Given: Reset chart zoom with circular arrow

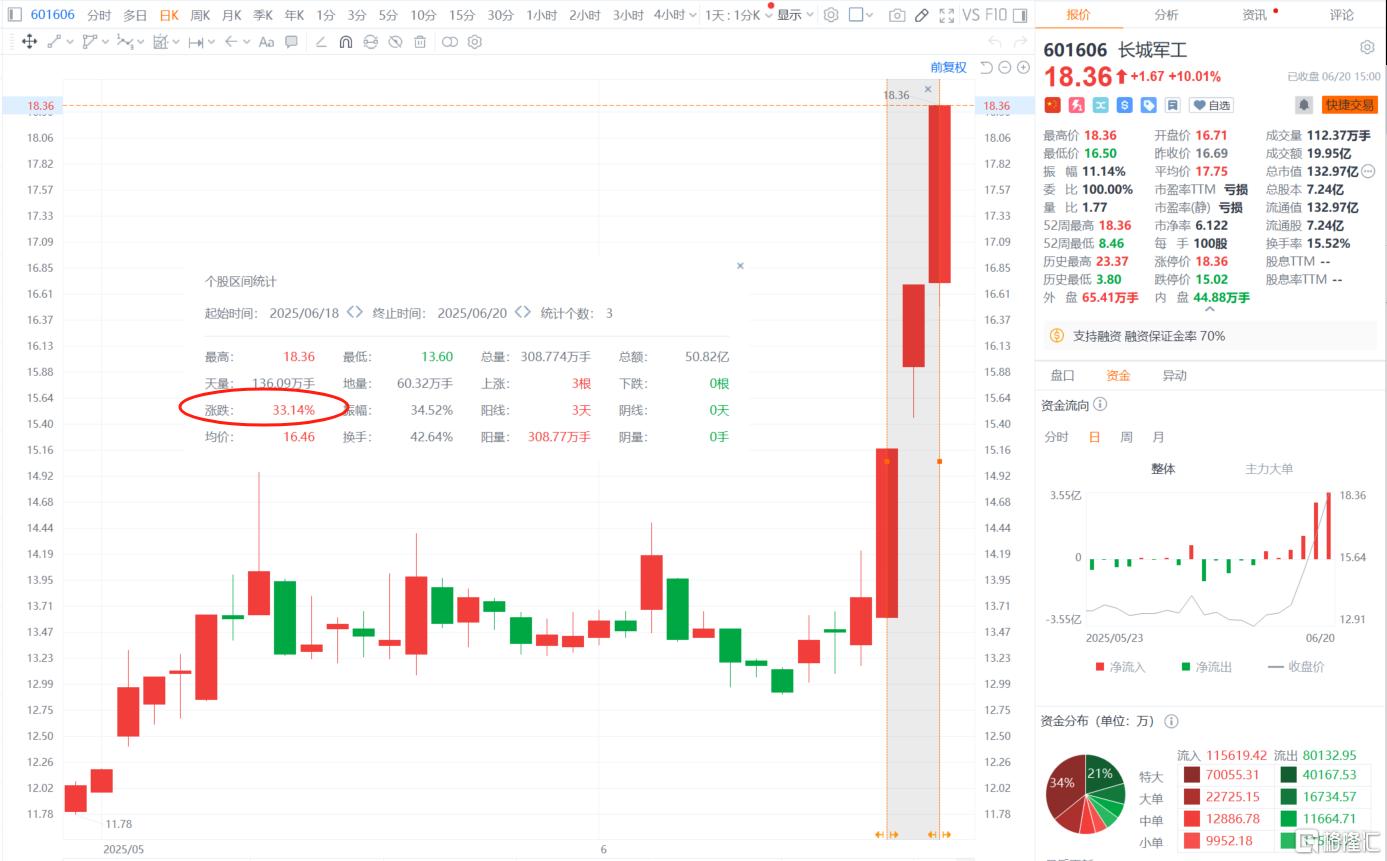Looking at the screenshot, I should click(x=986, y=67).
